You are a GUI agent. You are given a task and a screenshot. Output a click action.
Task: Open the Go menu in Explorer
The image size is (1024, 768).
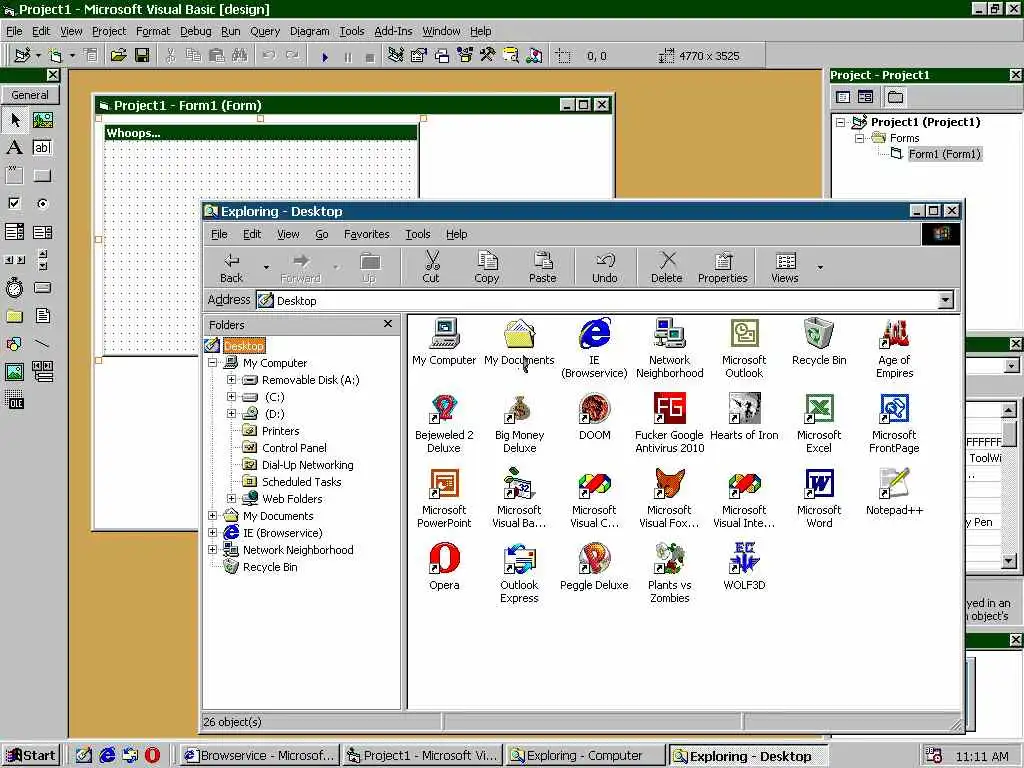coord(321,234)
